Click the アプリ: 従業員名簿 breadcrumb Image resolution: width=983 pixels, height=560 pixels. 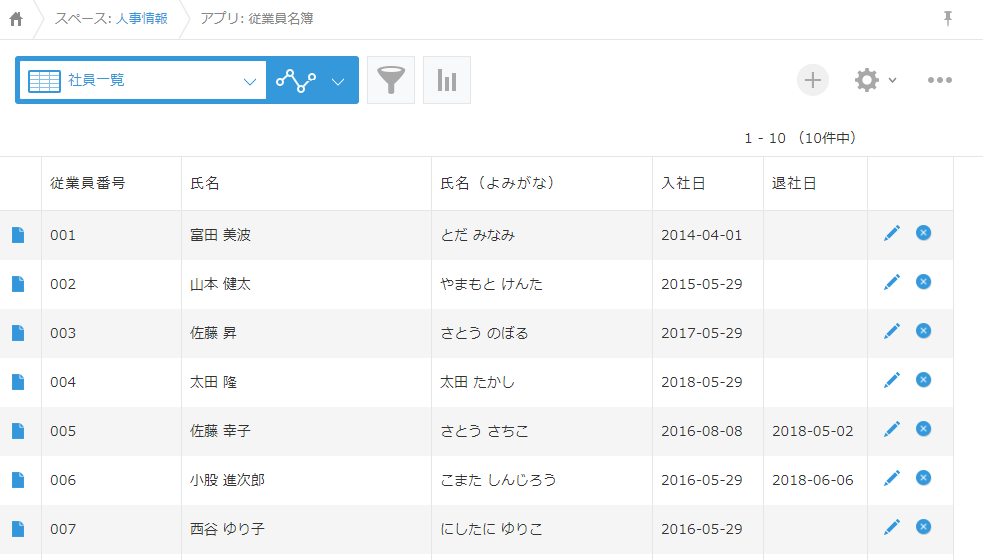(256, 19)
